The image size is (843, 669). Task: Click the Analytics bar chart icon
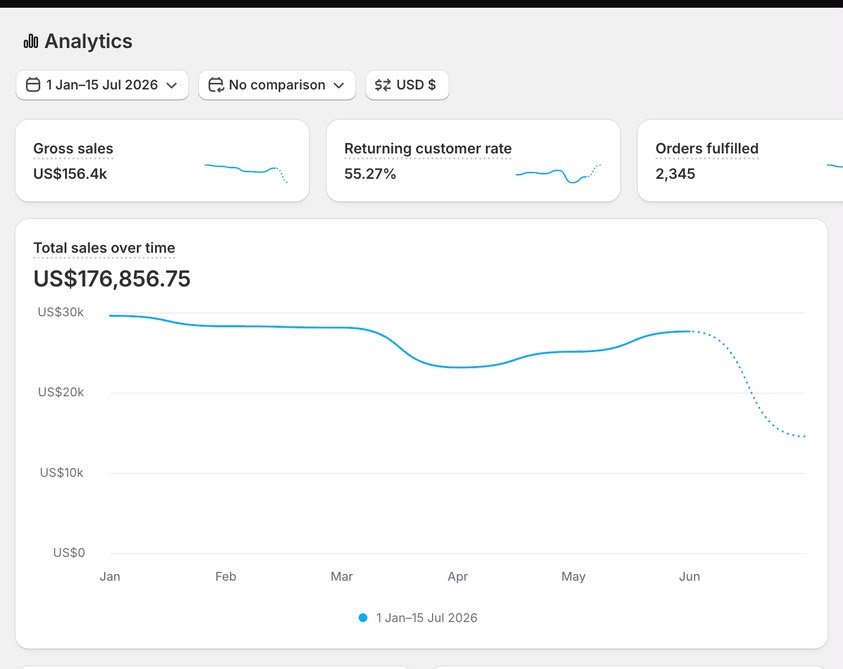(x=31, y=41)
